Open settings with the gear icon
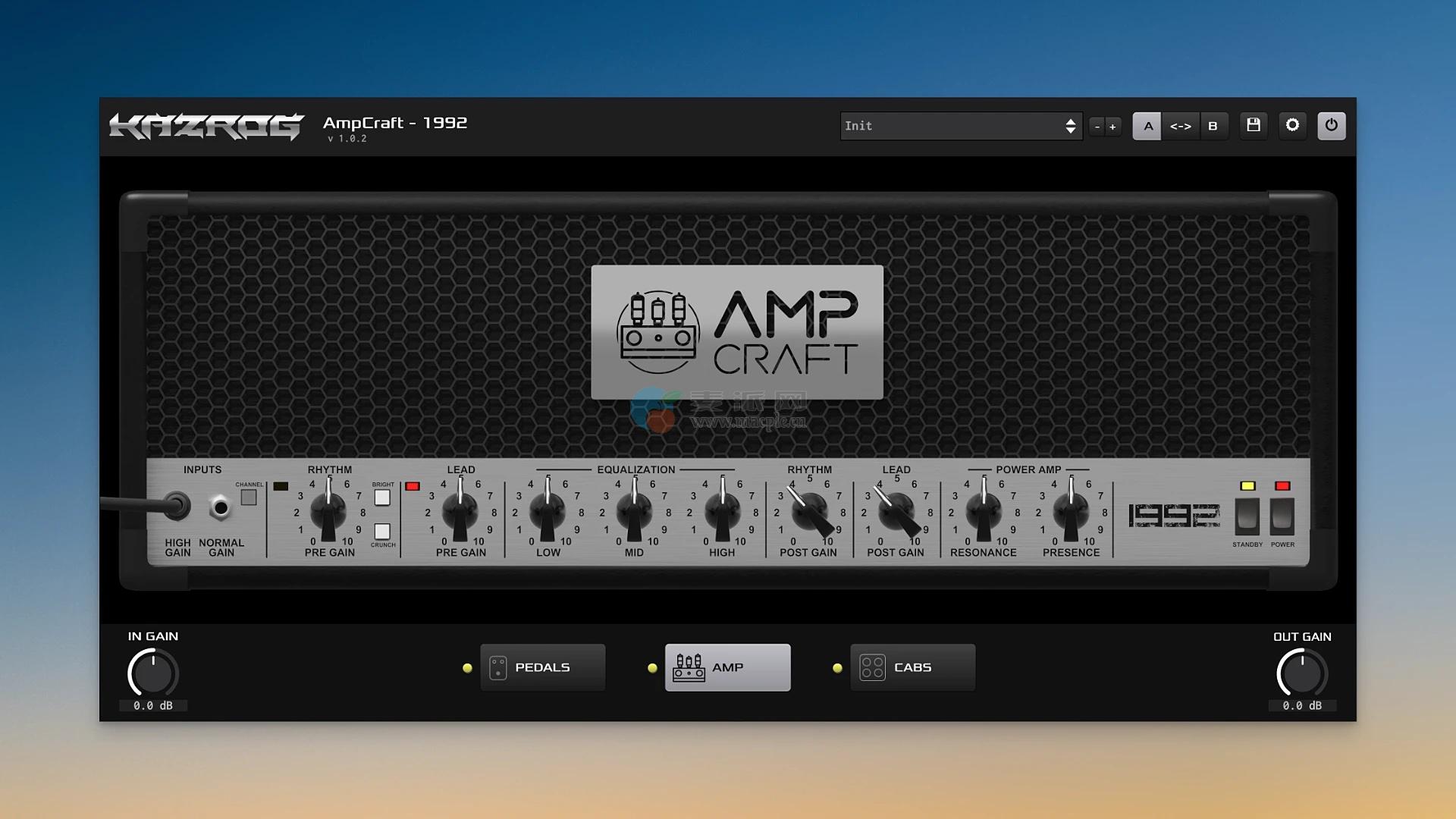 (1292, 125)
